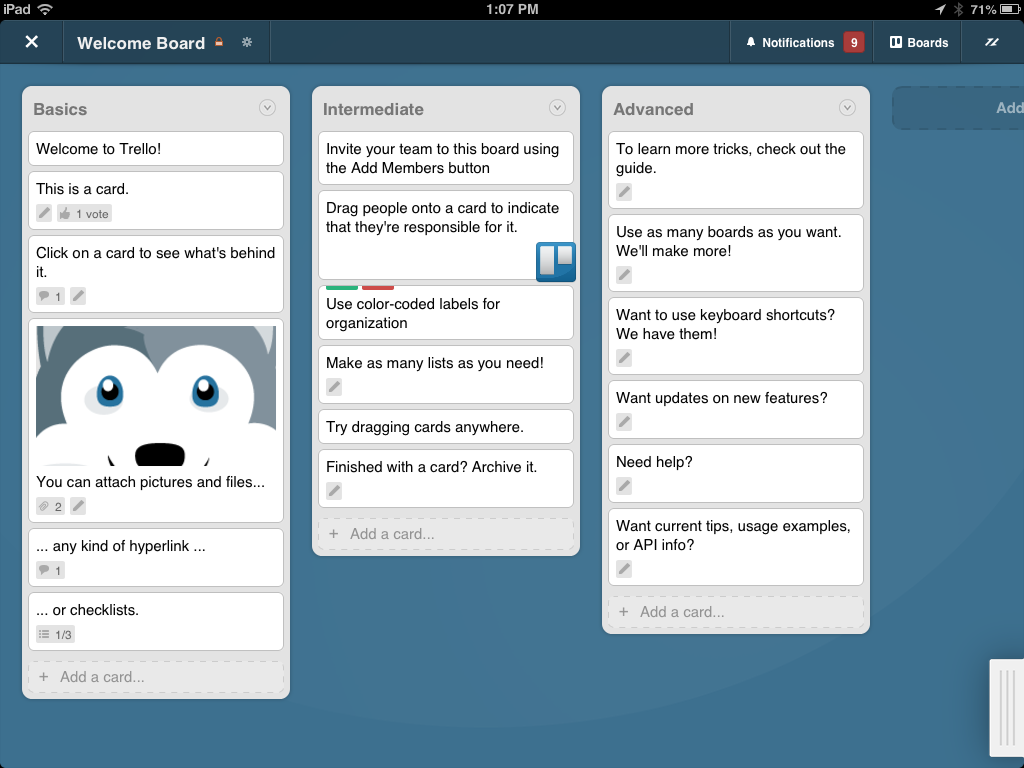This screenshot has width=1024, height=768.
Task: Tap pencil icon on 'Use as many boards' card
Action: coord(624,275)
